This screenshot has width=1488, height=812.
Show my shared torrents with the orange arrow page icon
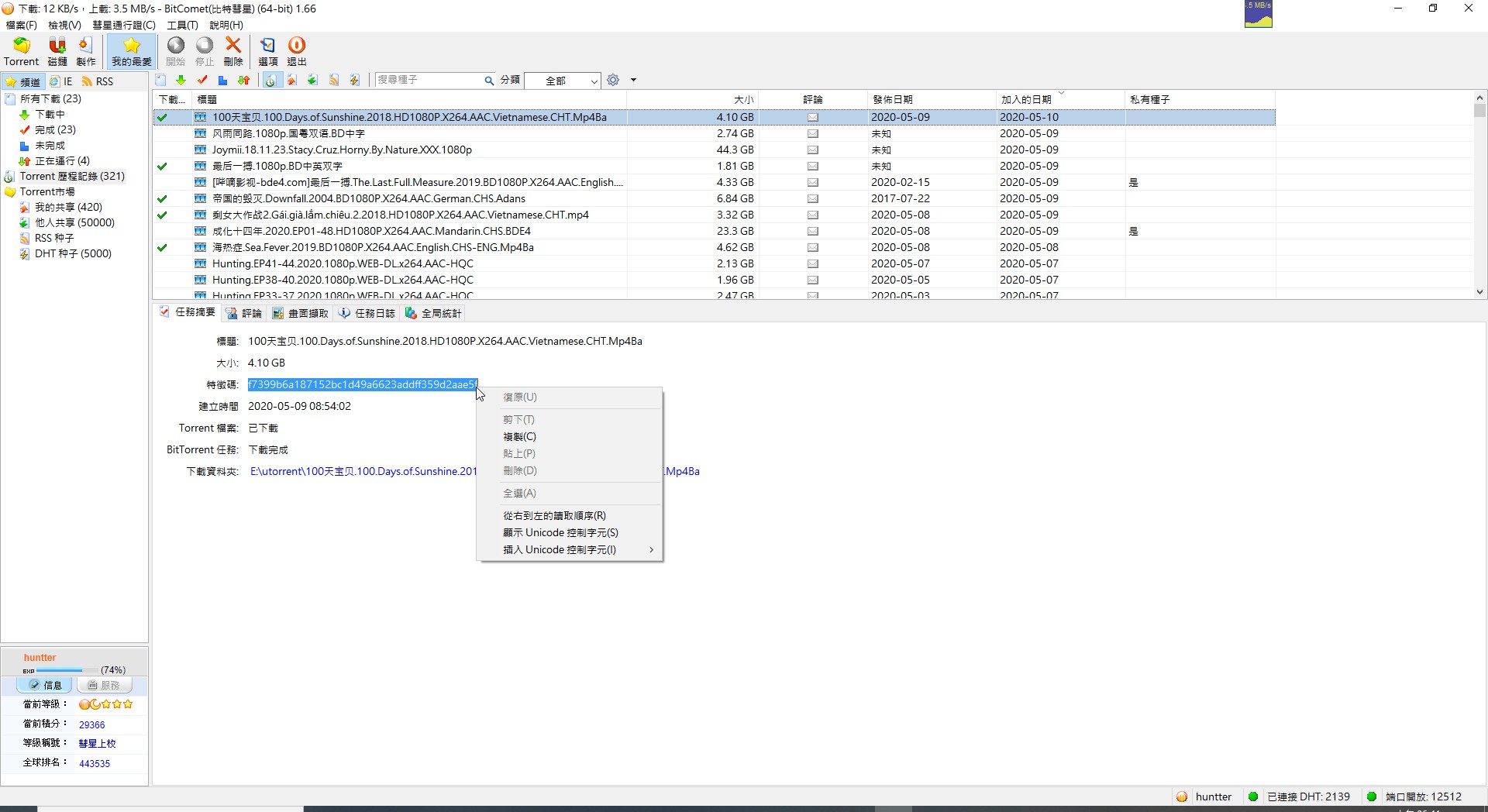coord(292,80)
